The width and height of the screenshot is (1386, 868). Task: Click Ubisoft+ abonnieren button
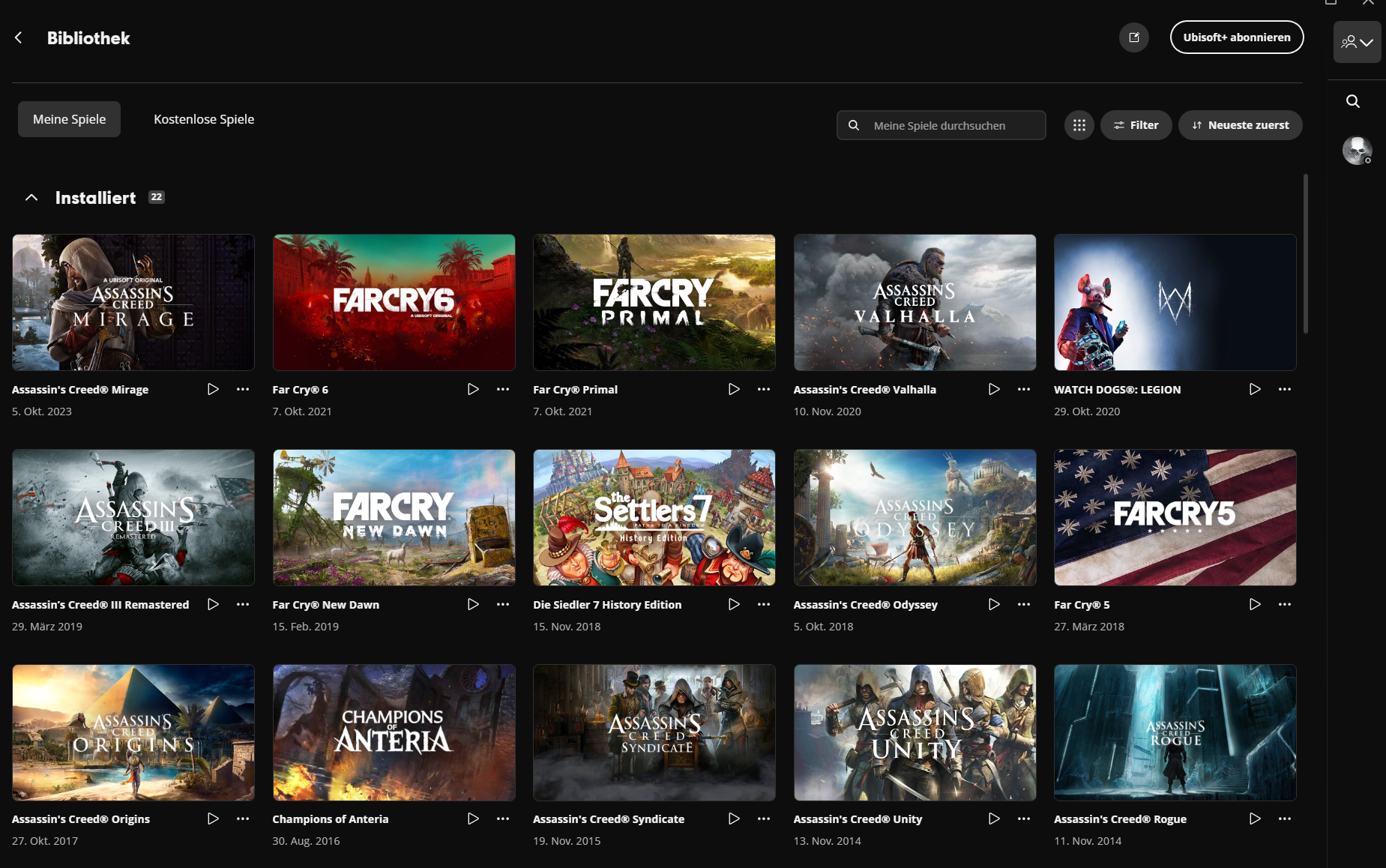1237,37
